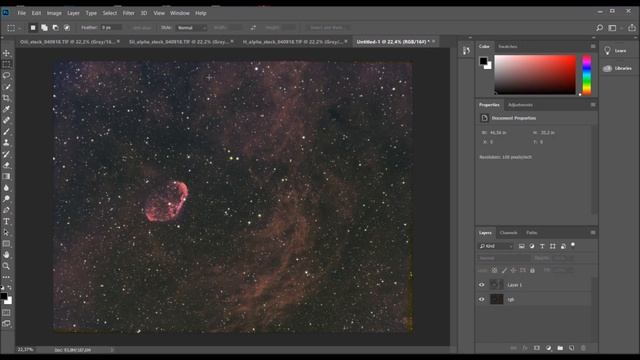Select the Brush tool
640x360 pixels.
coord(7,131)
